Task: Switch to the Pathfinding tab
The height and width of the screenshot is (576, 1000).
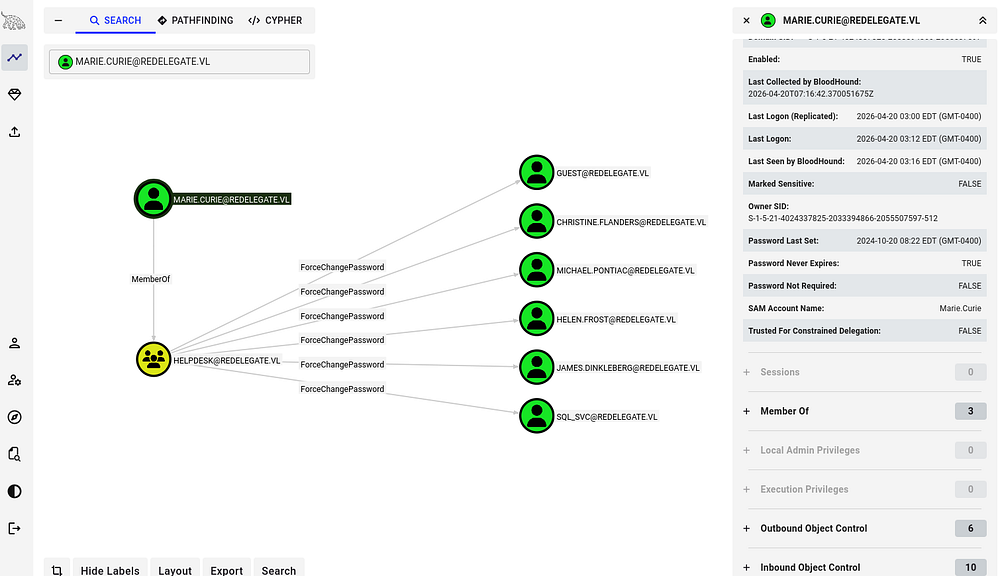Action: (196, 20)
